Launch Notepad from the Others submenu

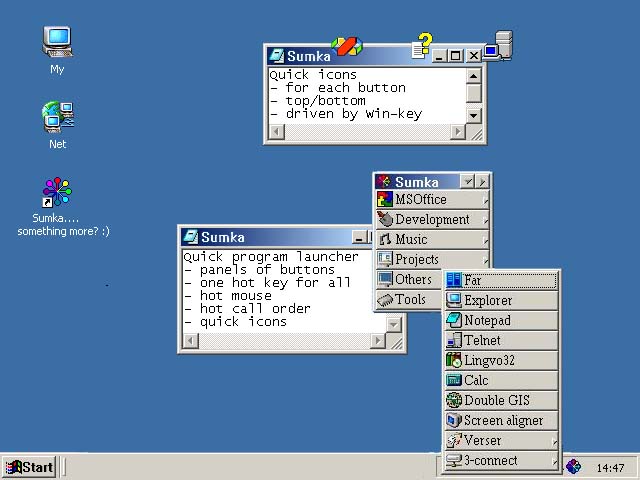click(502, 320)
